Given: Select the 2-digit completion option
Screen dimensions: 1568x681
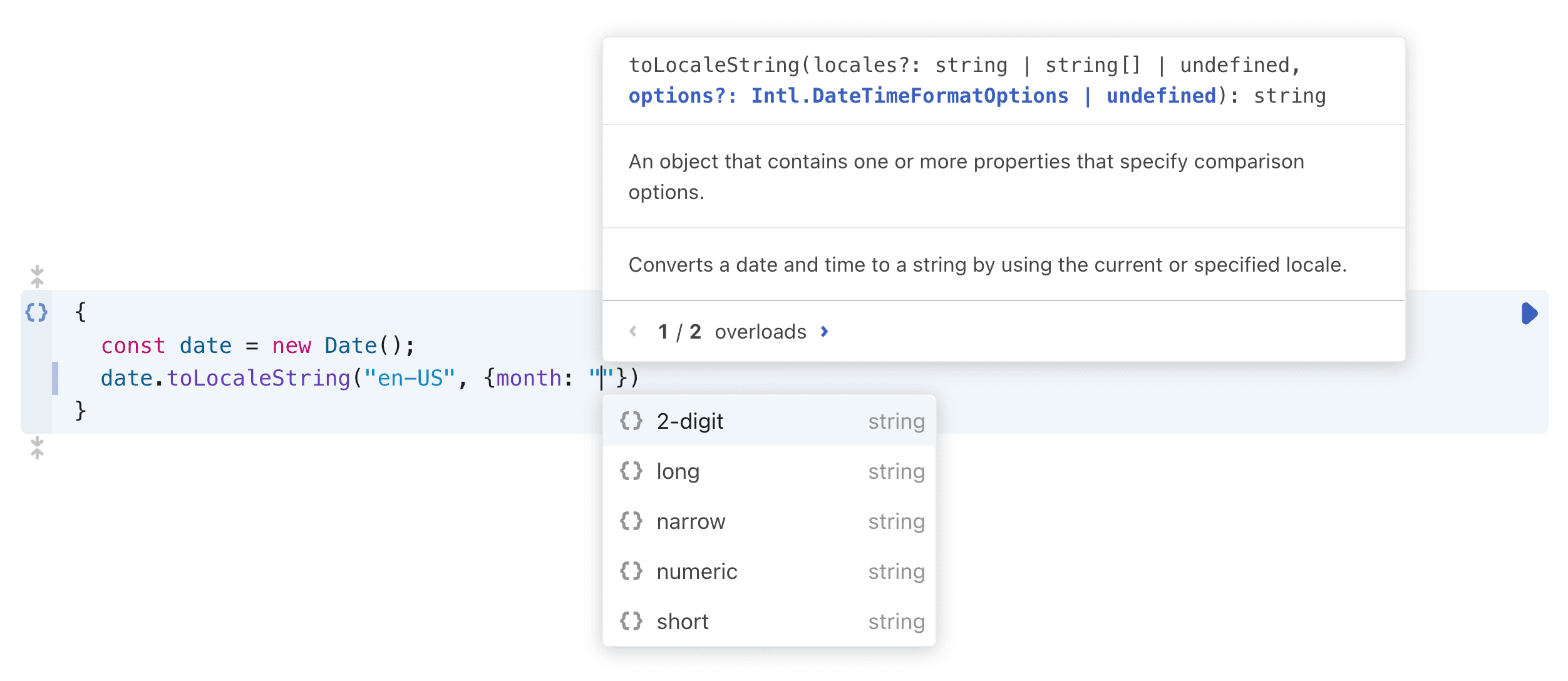Looking at the screenshot, I should tap(690, 421).
